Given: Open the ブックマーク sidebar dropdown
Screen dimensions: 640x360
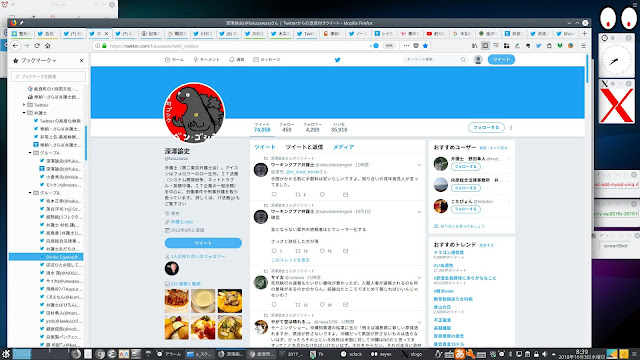Looking at the screenshot, I should [x=38, y=60].
